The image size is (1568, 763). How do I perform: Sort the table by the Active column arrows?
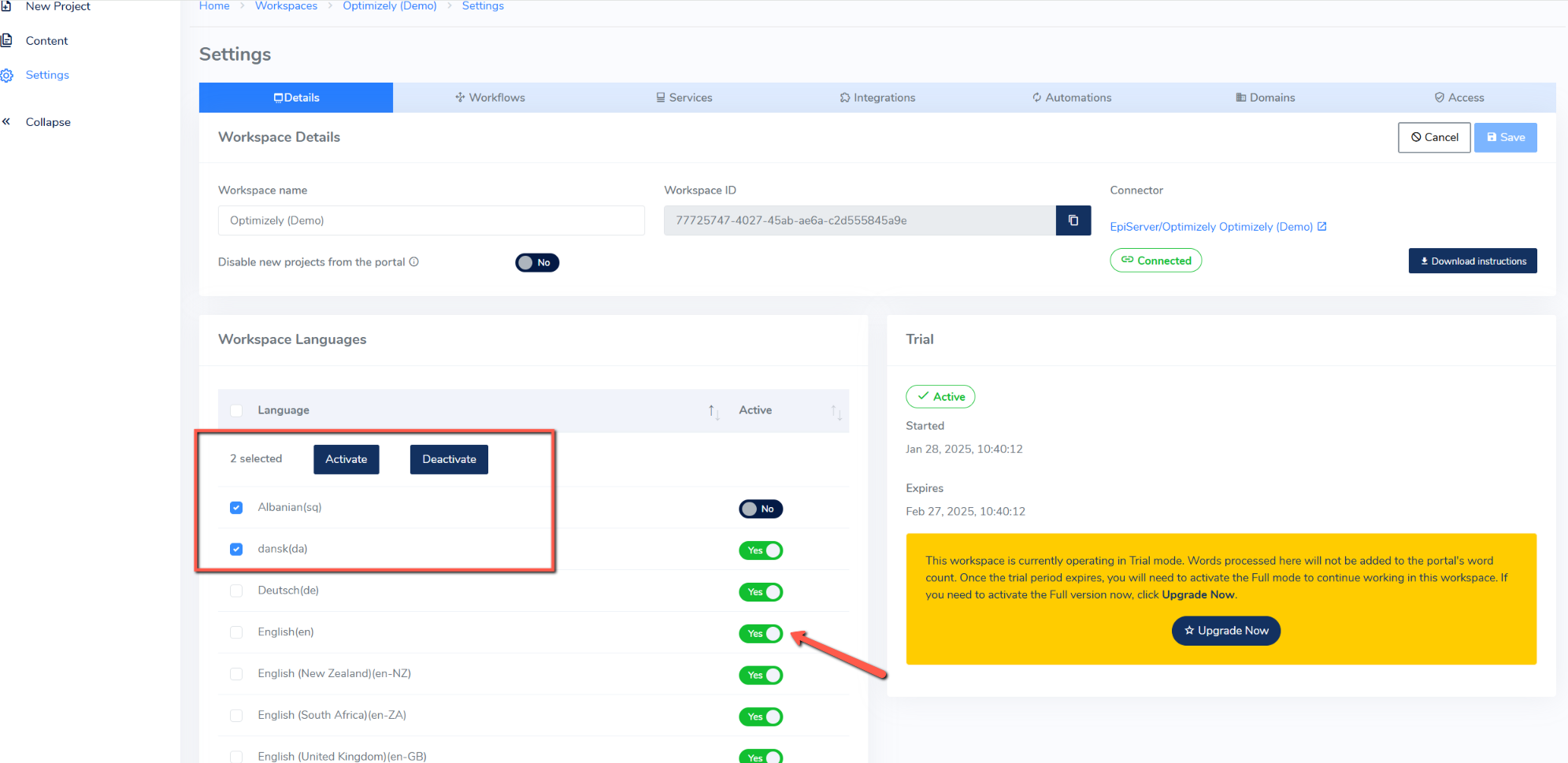(836, 411)
